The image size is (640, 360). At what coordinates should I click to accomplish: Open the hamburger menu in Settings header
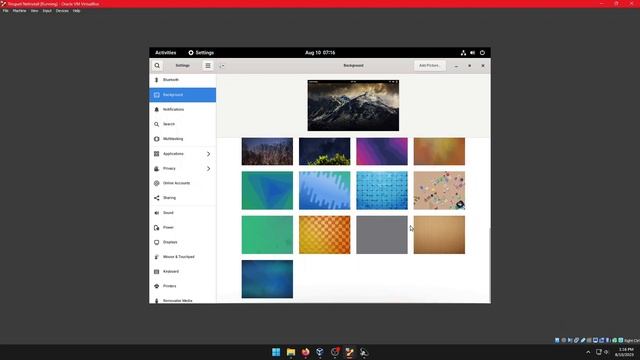point(208,66)
